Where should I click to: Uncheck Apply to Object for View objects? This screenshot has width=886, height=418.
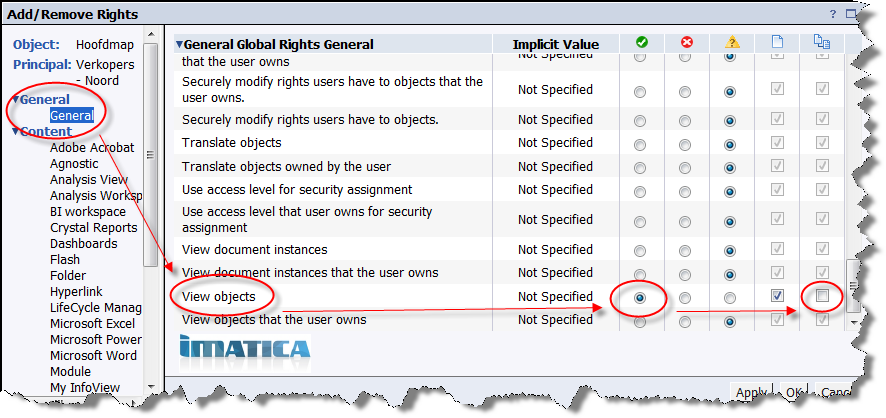(778, 295)
